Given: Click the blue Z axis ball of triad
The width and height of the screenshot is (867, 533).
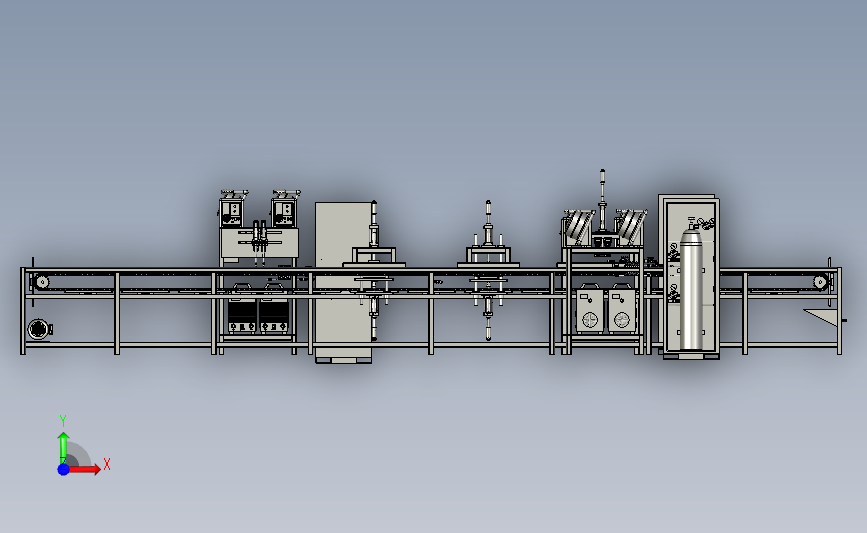Looking at the screenshot, I should click(x=63, y=469).
